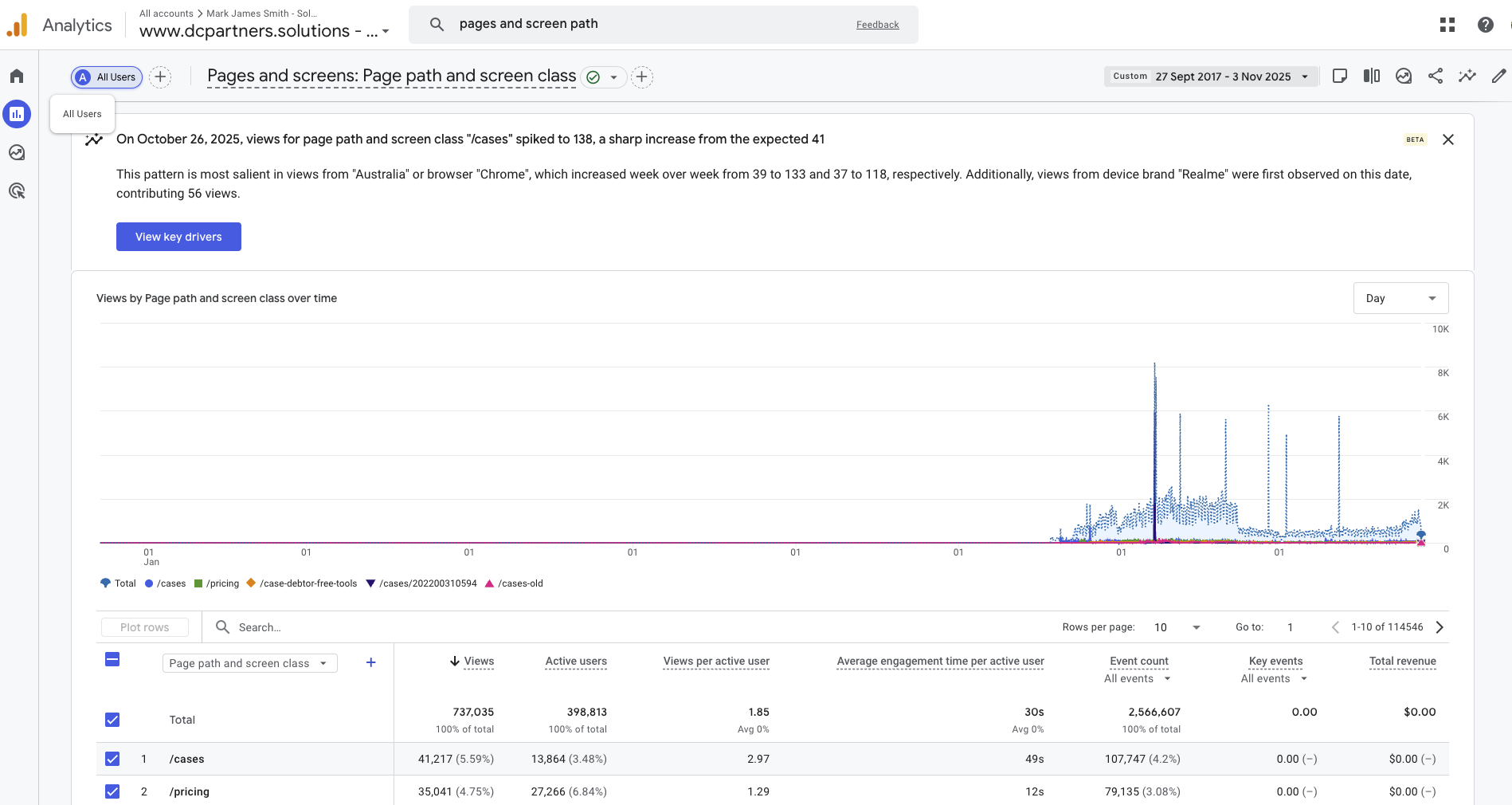Open the Advertising icon in left sidebar
Image resolution: width=1512 pixels, height=805 pixels.
click(x=17, y=191)
